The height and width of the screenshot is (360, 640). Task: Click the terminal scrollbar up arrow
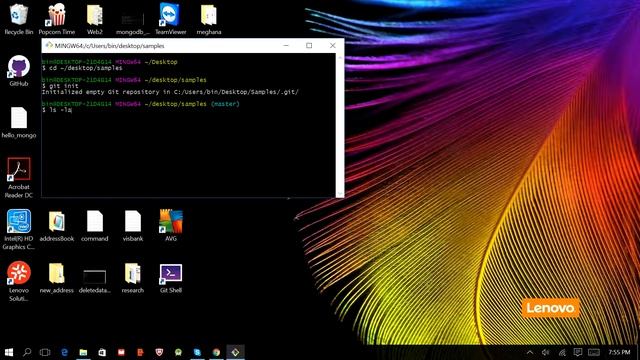(x=340, y=57)
